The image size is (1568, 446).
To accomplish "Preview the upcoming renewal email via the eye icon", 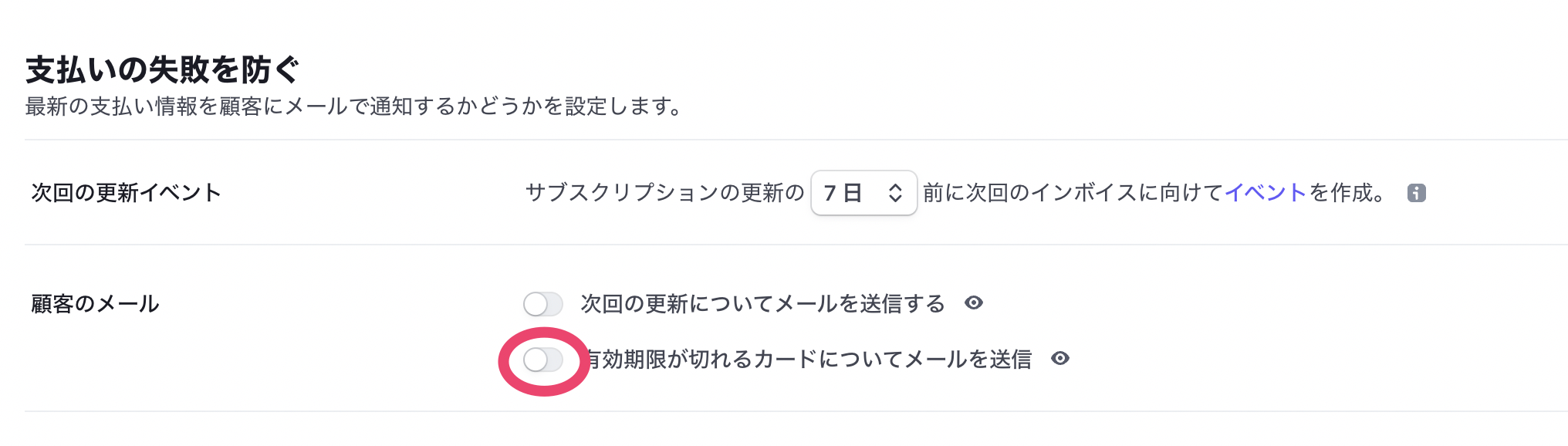I will point(974,304).
